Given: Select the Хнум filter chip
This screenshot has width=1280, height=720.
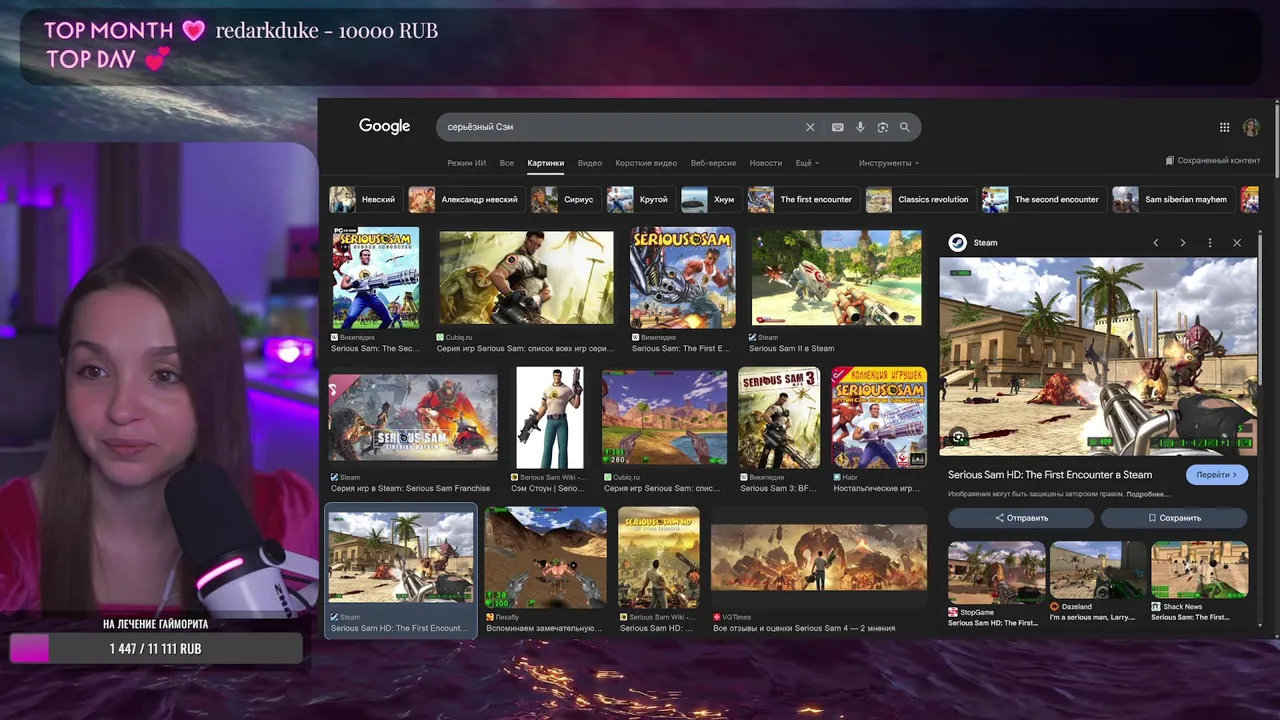Looking at the screenshot, I should coord(712,199).
